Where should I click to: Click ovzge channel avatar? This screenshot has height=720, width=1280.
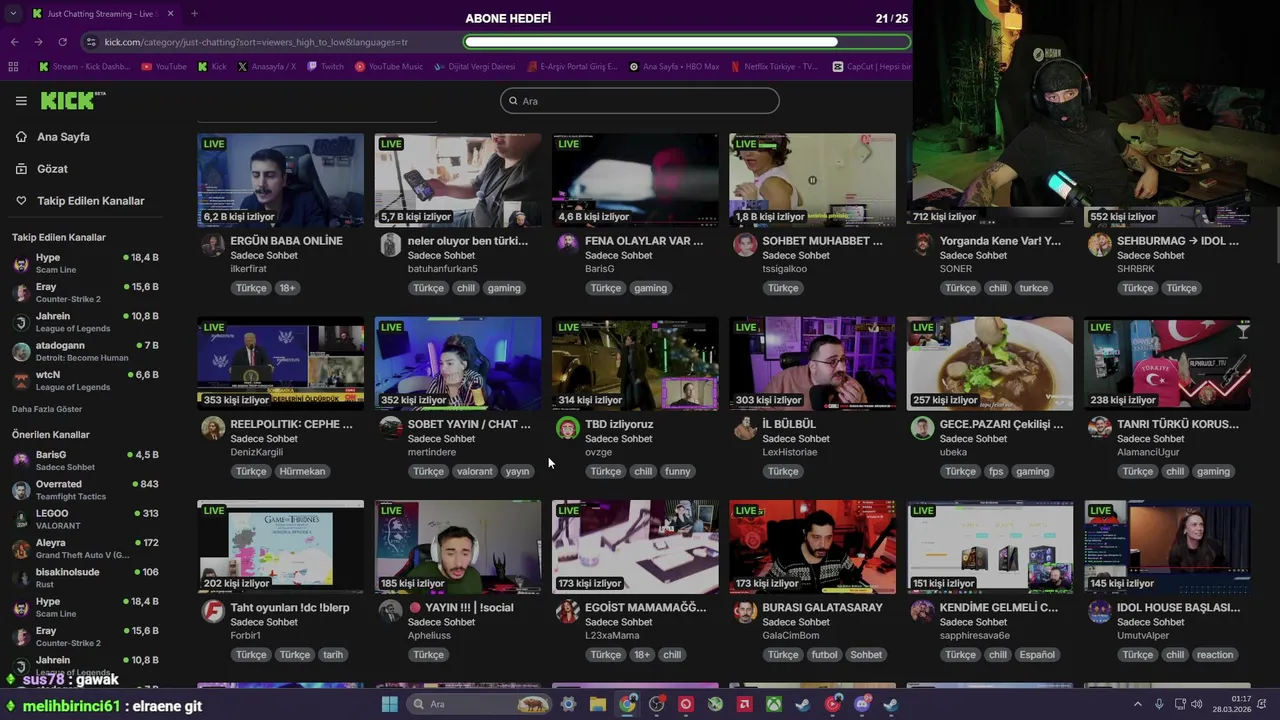[568, 428]
